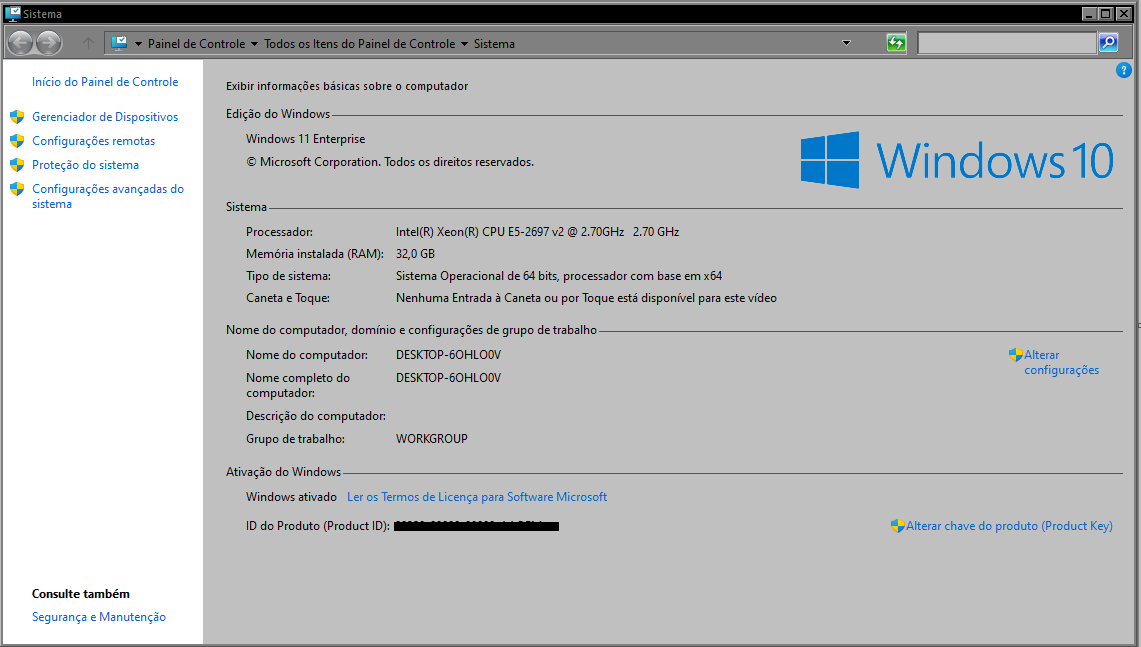Click the computer icon in the address bar
Viewport: 1141px width, 647px height.
(x=119, y=43)
